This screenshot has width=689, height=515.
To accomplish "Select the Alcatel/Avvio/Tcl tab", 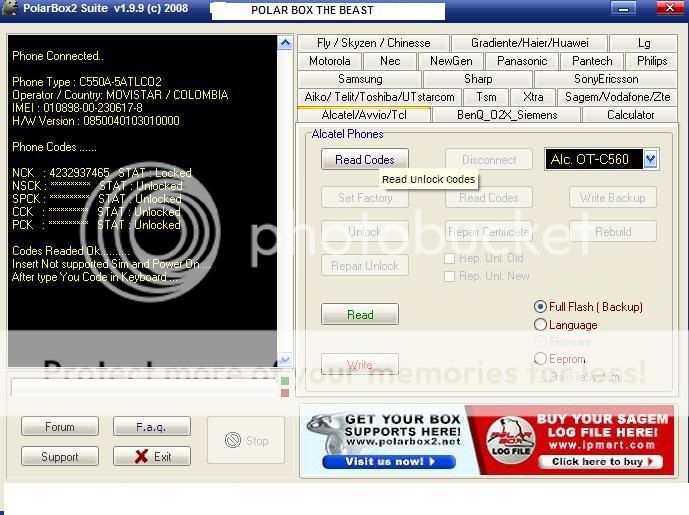I will tap(364, 115).
